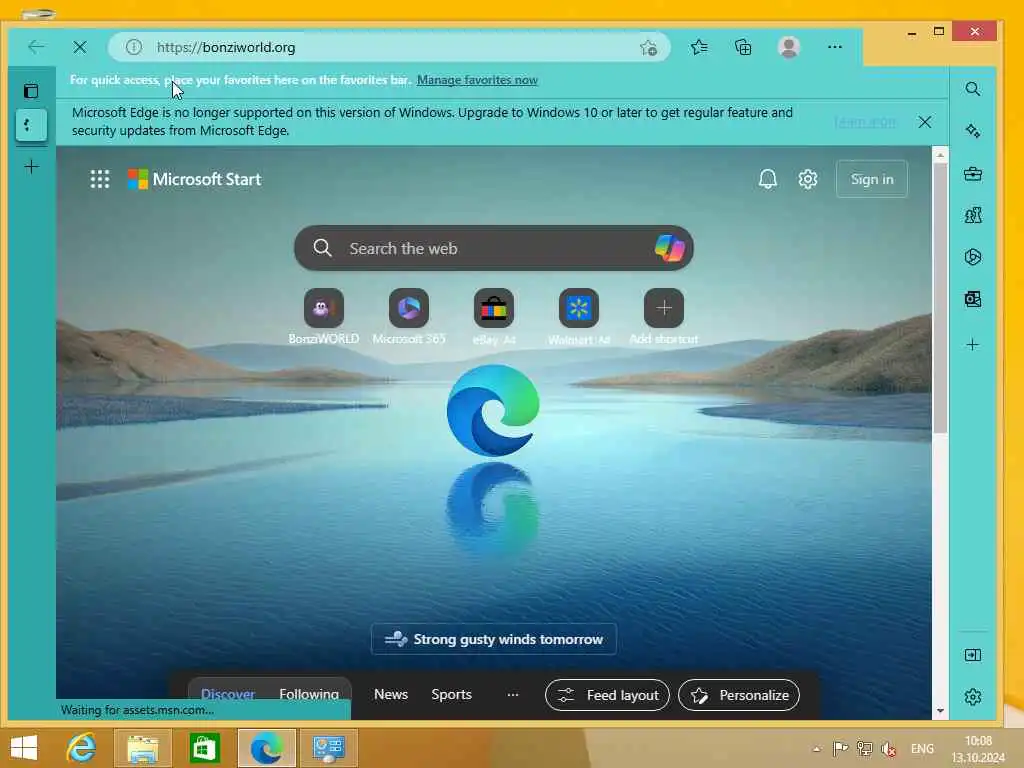The width and height of the screenshot is (1024, 768).
Task: Open the Copilot sparkle sidebar icon
Action: pos(972,131)
